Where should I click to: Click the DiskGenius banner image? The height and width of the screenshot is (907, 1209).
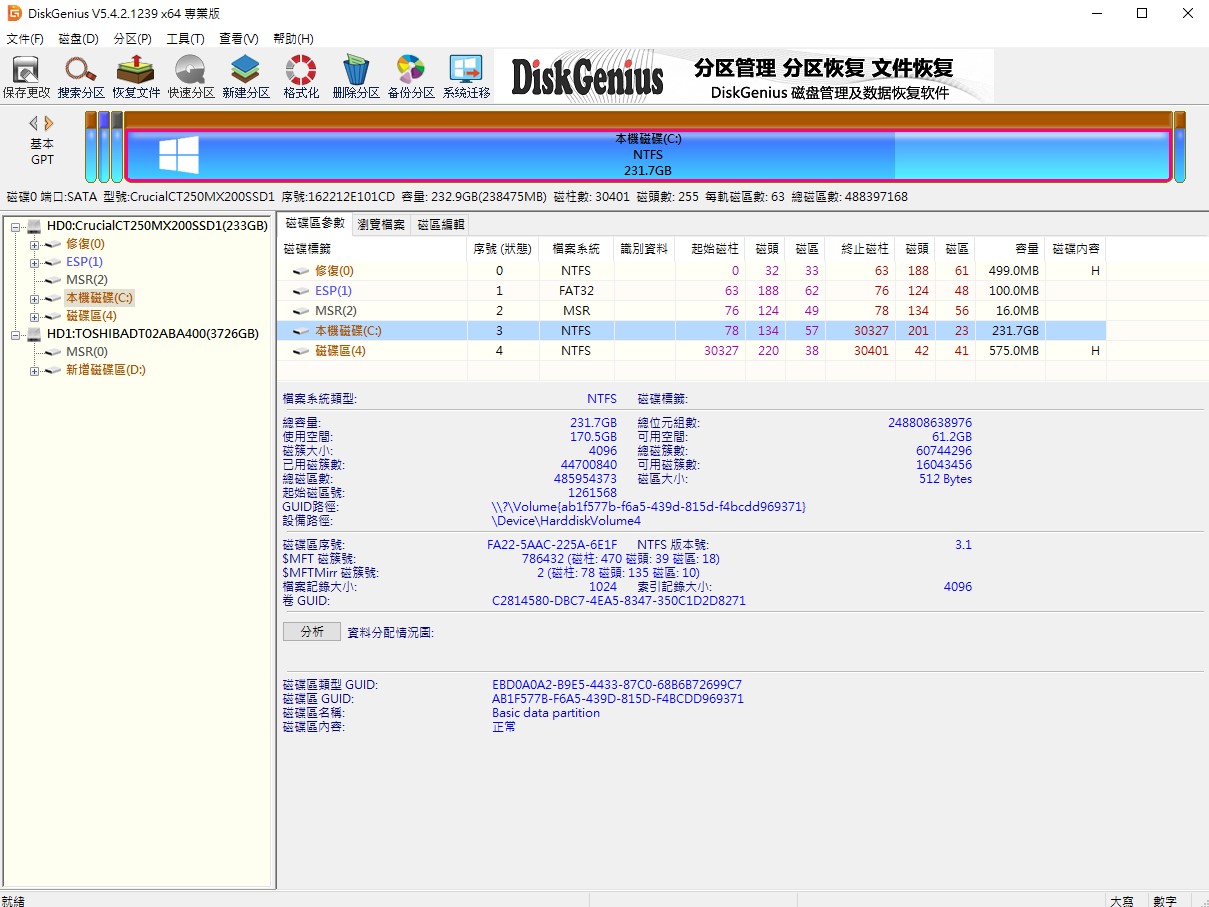[x=745, y=76]
